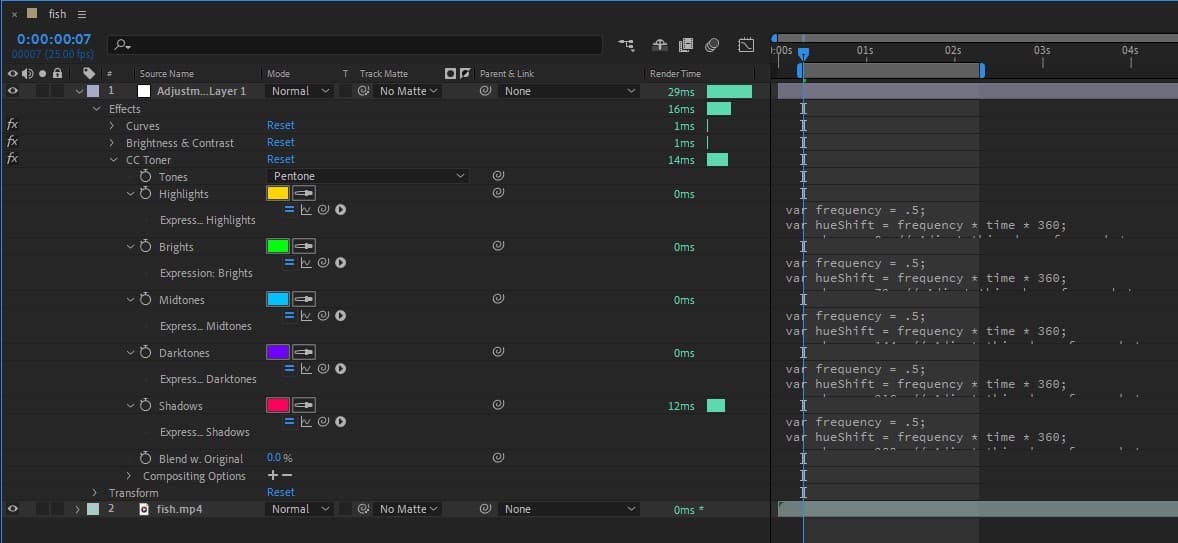The width and height of the screenshot is (1178, 543).
Task: Click the Render Time column header
Action: 675,74
